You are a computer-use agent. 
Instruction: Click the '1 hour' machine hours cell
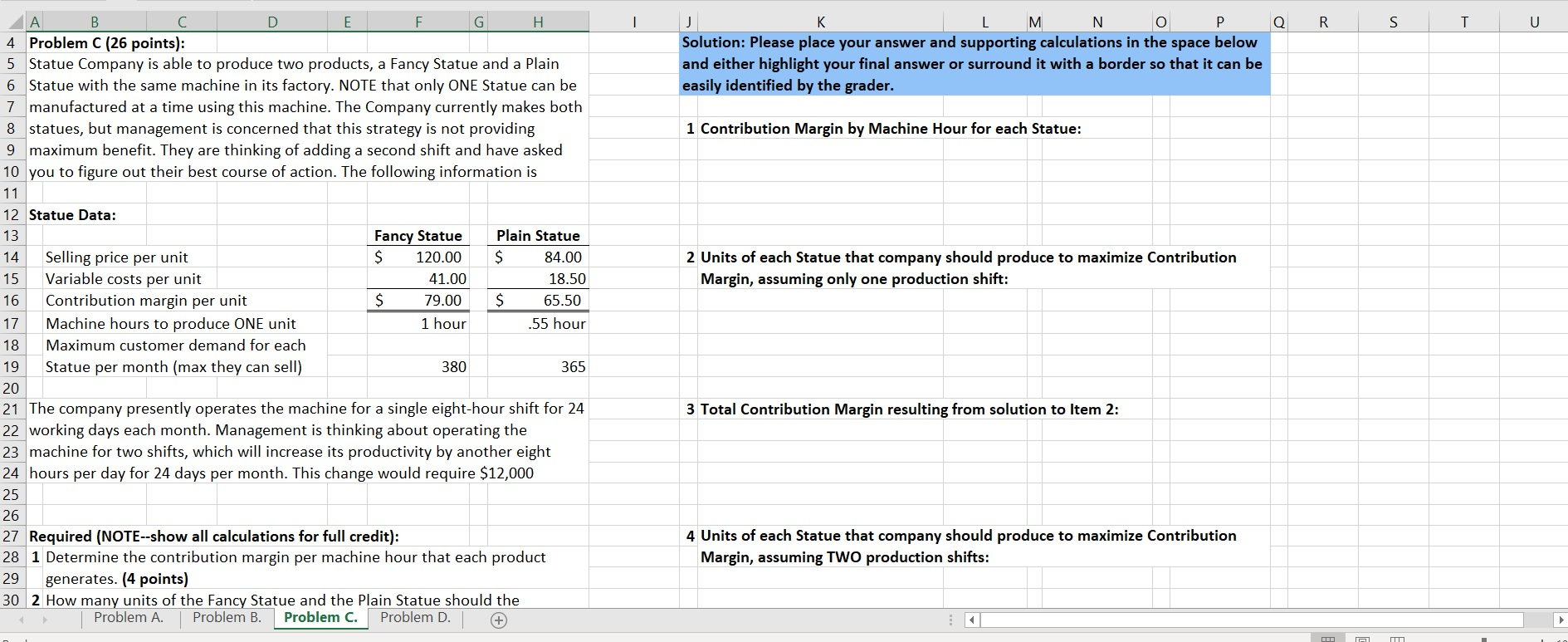[418, 324]
